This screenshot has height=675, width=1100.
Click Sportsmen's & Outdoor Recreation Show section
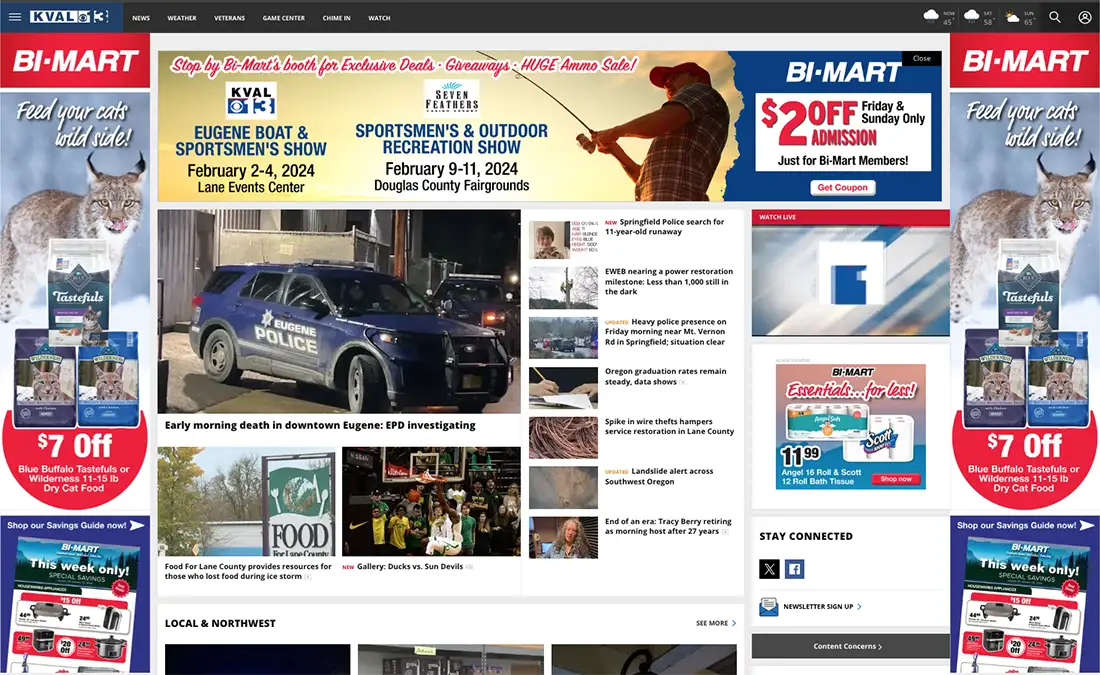pyautogui.click(x=451, y=137)
